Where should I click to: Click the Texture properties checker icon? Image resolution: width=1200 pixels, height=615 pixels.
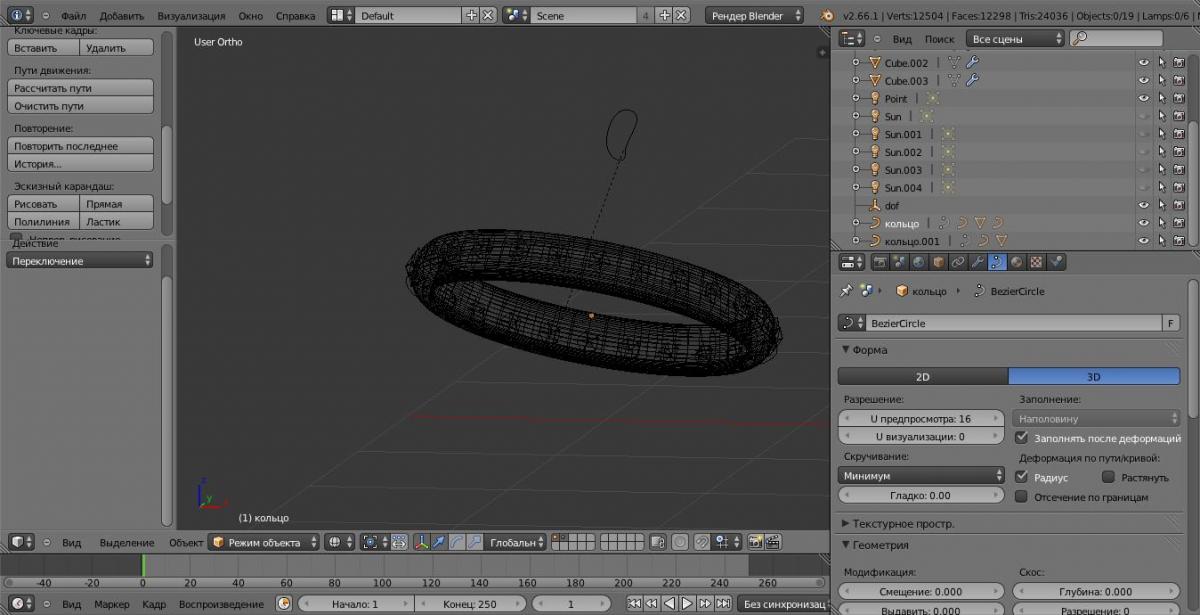click(x=1037, y=263)
